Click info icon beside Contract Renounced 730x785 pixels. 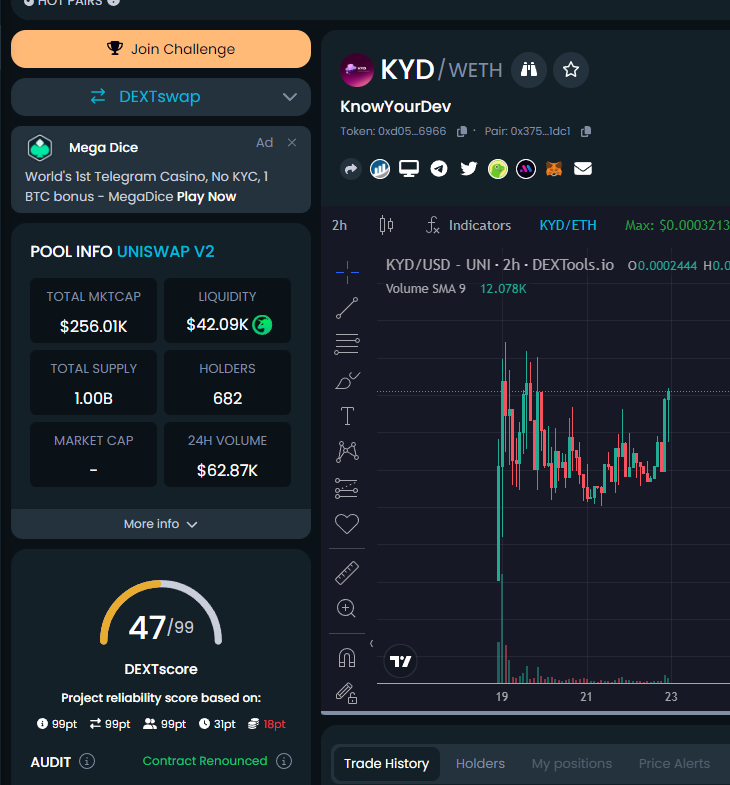[x=284, y=761]
